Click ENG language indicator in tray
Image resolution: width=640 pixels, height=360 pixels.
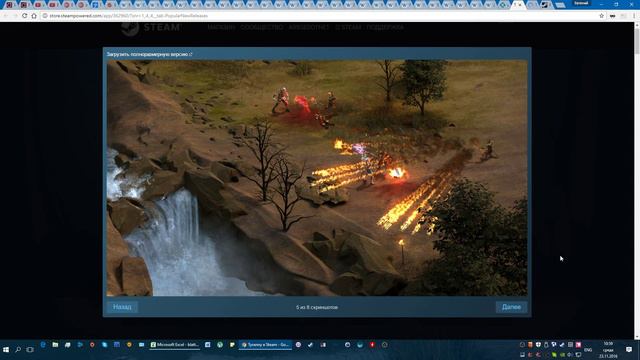coord(588,350)
